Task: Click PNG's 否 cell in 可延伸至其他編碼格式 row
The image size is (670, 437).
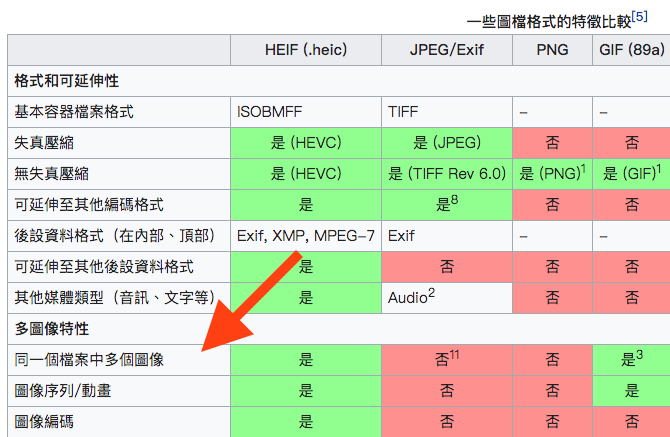Action: [x=552, y=205]
